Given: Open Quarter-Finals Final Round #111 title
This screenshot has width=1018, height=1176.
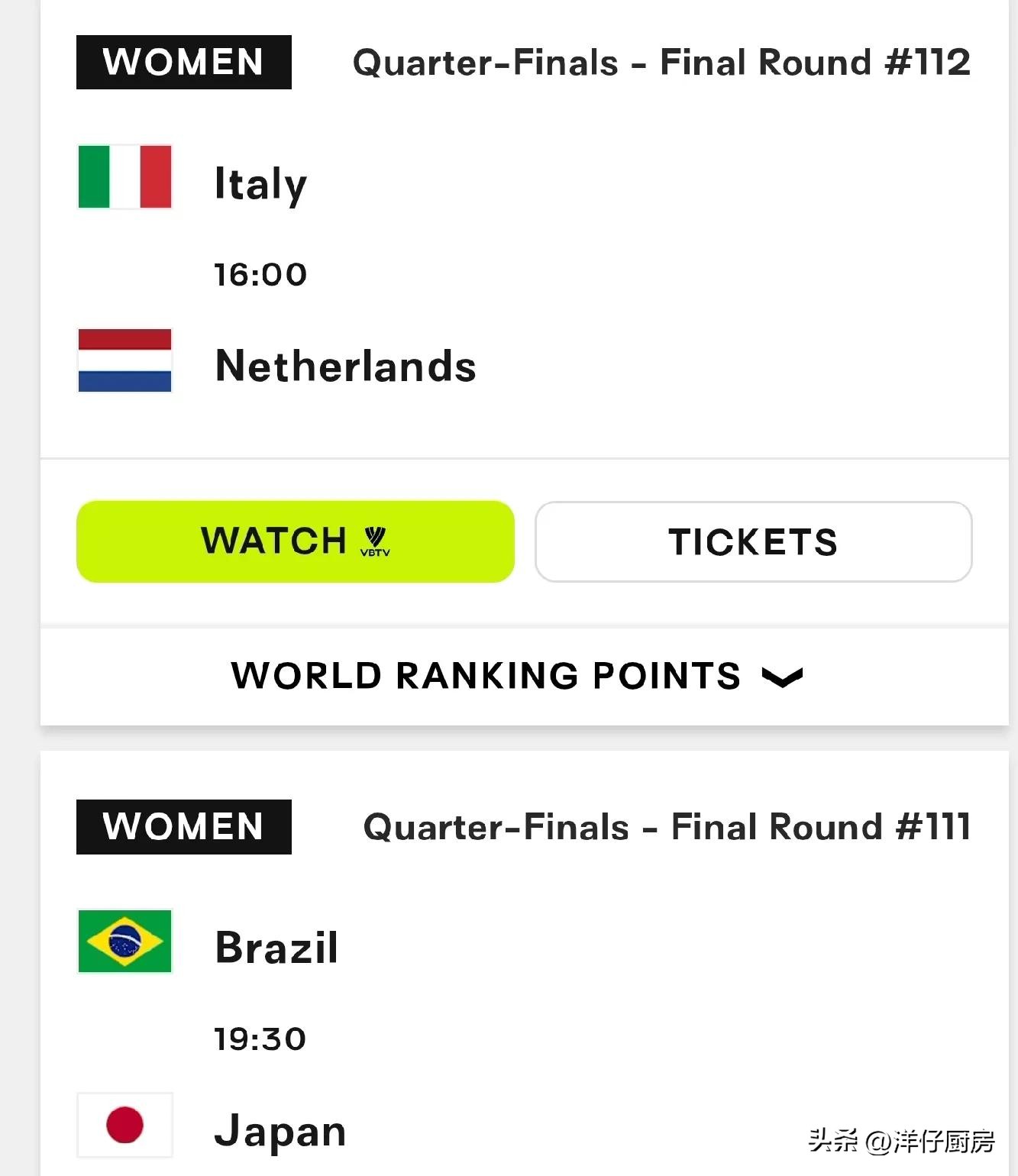Looking at the screenshot, I should pos(667,827).
